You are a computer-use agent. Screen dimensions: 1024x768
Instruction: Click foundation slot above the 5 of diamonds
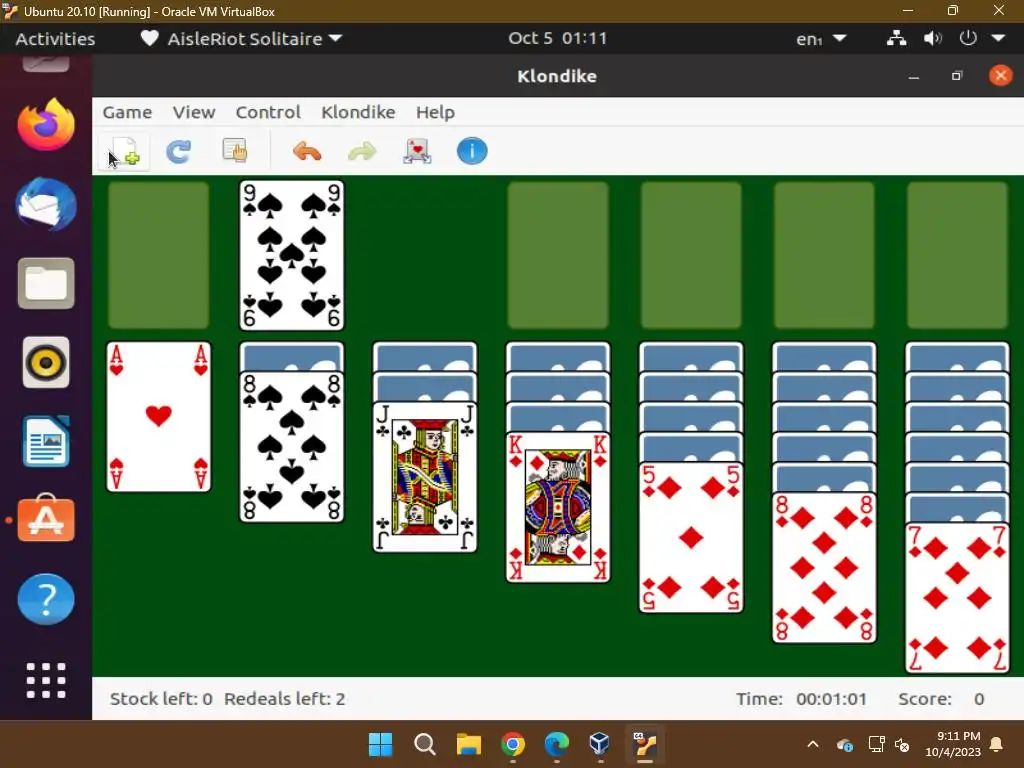pyautogui.click(x=691, y=255)
